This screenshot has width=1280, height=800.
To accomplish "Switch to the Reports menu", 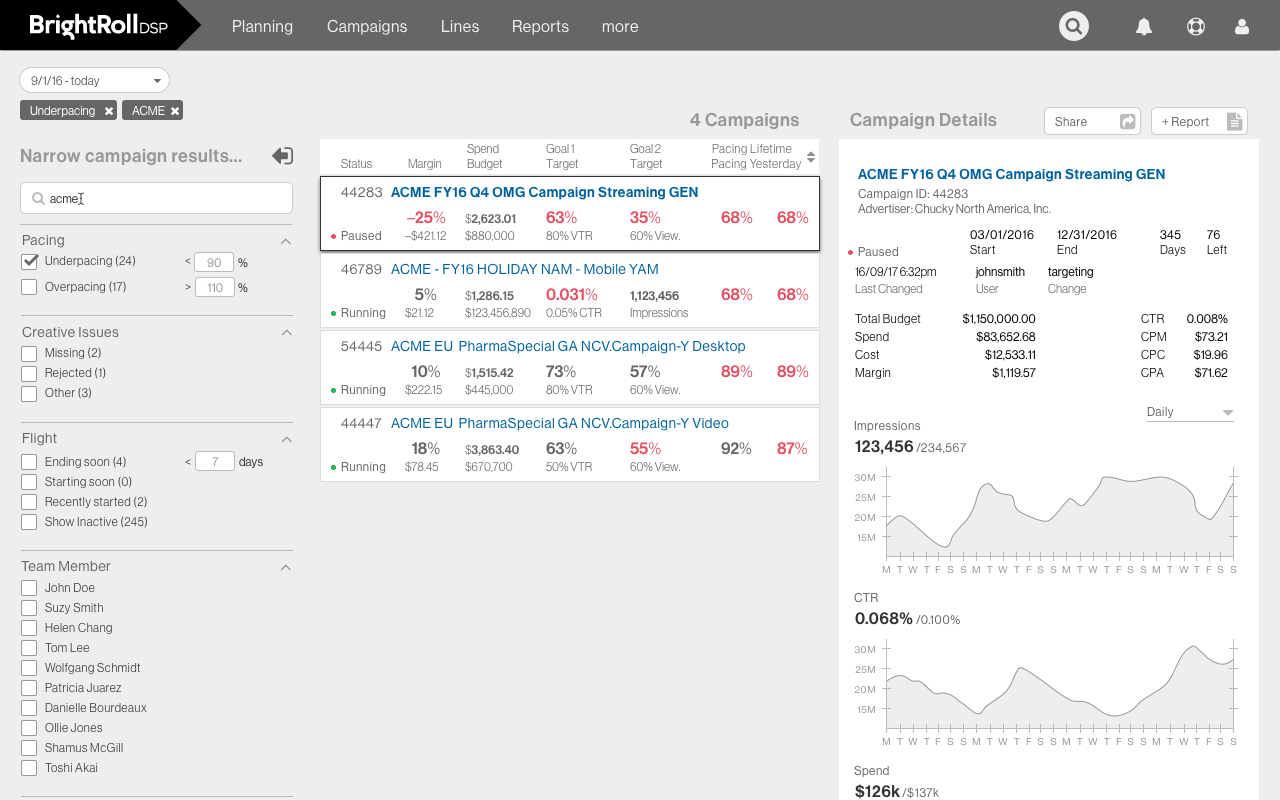I will 540,26.
